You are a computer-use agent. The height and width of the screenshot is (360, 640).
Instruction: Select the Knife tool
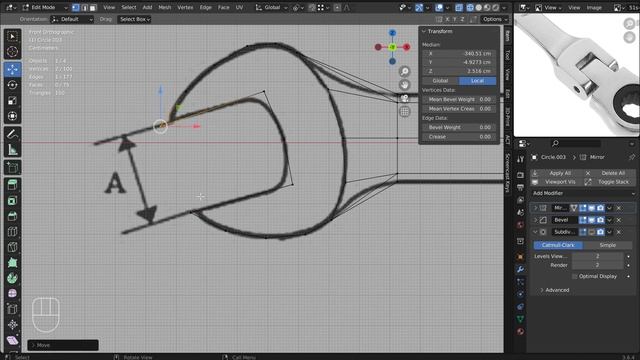pos(12,247)
